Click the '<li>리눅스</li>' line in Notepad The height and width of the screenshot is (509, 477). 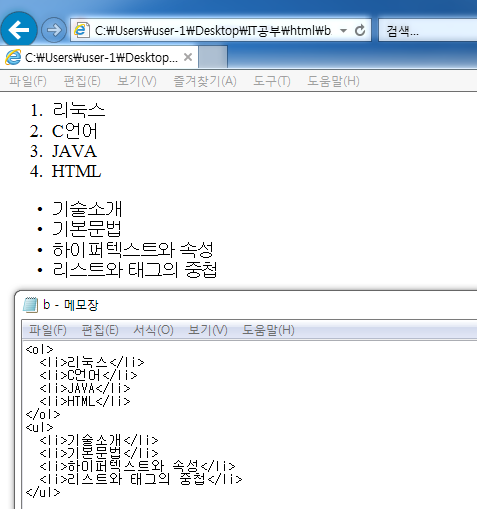[92, 362]
